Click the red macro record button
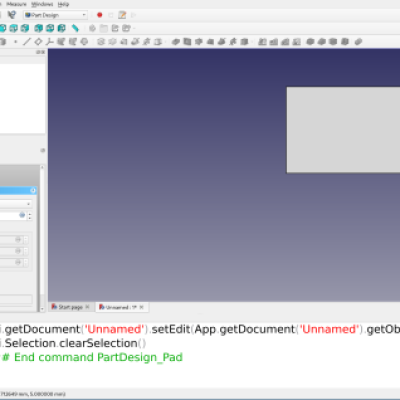400x400 pixels. pyautogui.click(x=99, y=15)
